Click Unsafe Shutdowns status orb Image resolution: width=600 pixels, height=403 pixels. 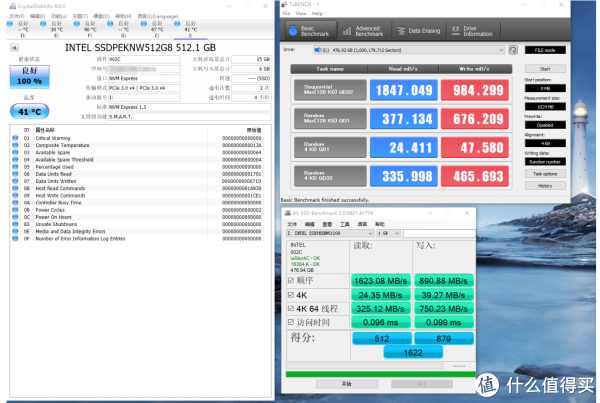pos(15,224)
